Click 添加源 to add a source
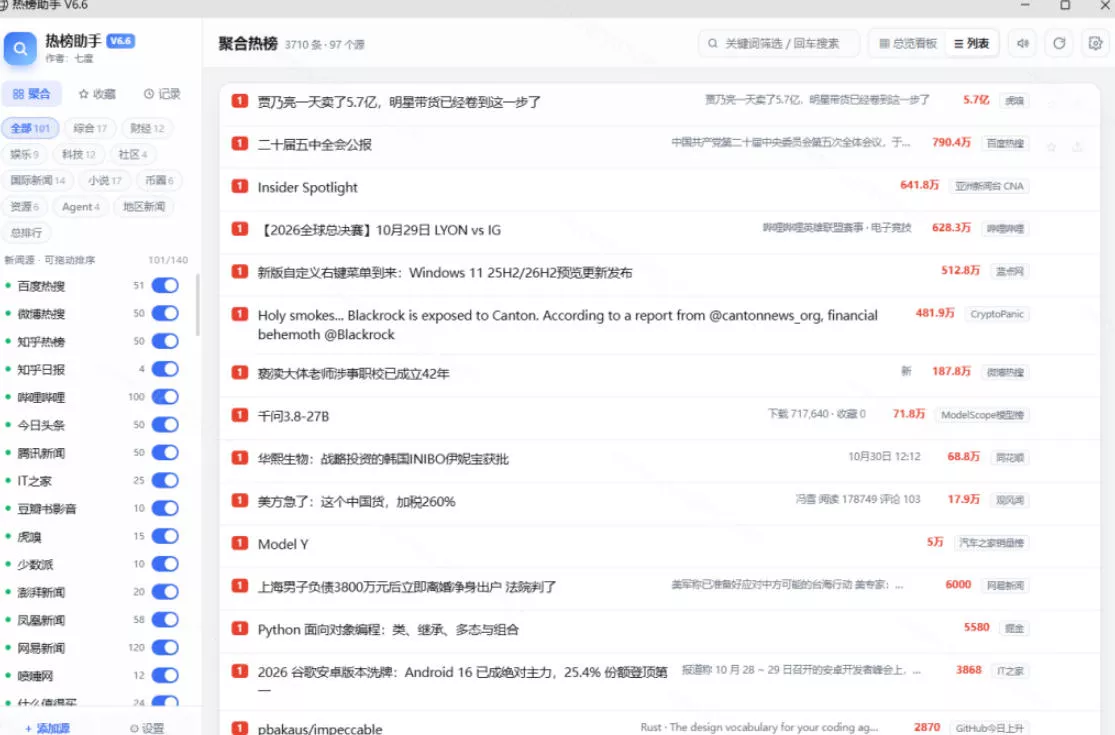This screenshot has height=735, width=1115. pos(48,728)
